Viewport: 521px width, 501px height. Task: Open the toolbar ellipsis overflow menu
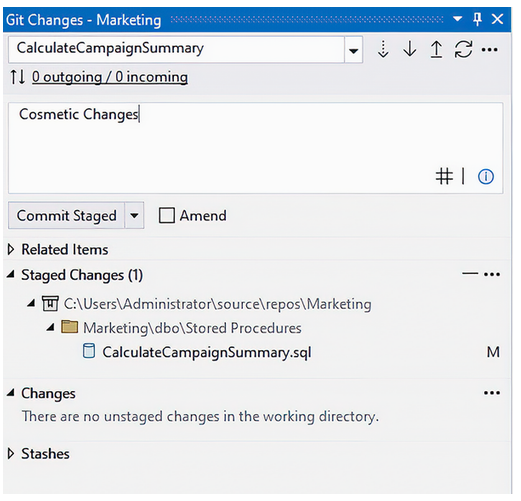point(489,50)
